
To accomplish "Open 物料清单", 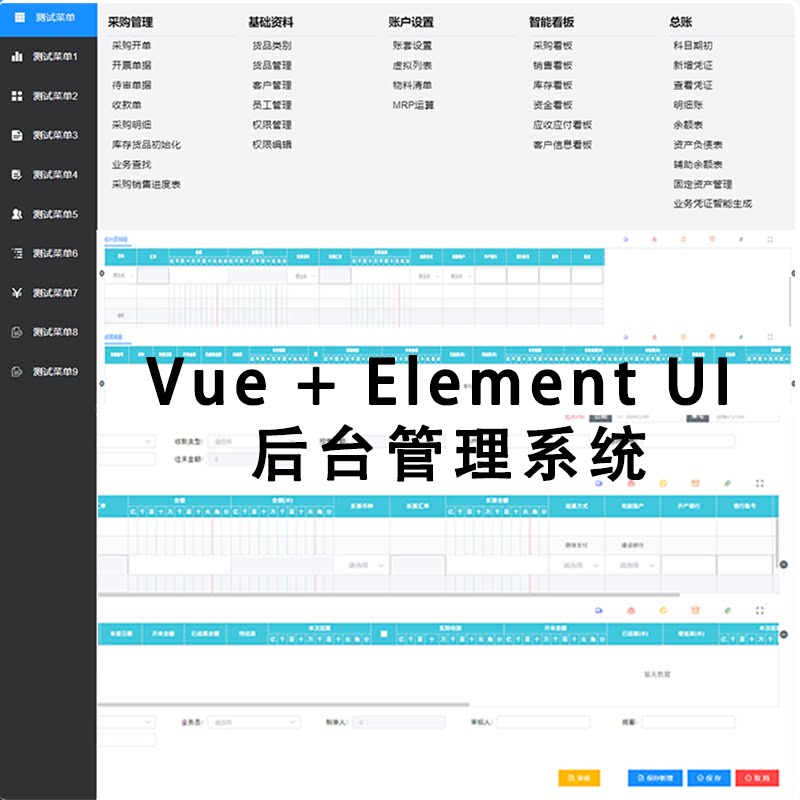I will (x=412, y=85).
